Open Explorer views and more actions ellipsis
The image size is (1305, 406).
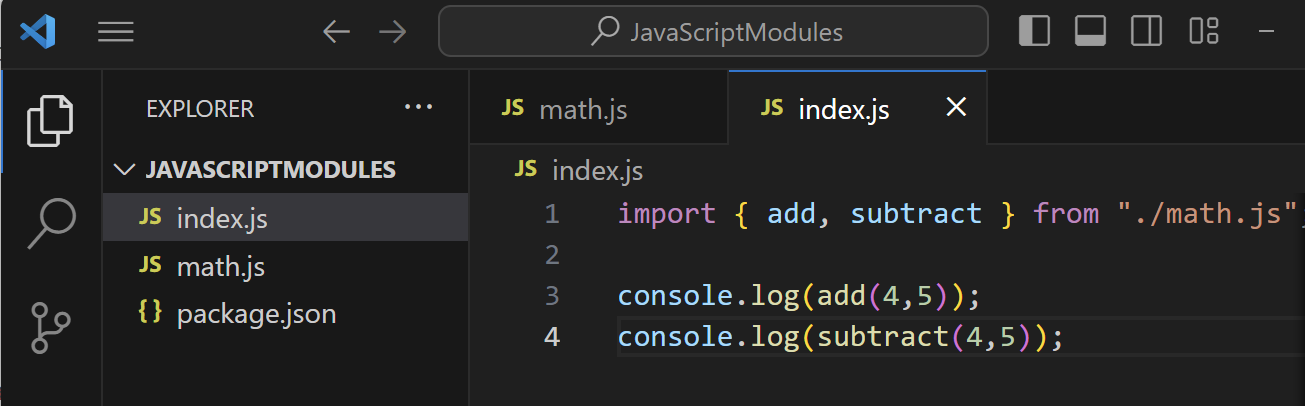[418, 107]
